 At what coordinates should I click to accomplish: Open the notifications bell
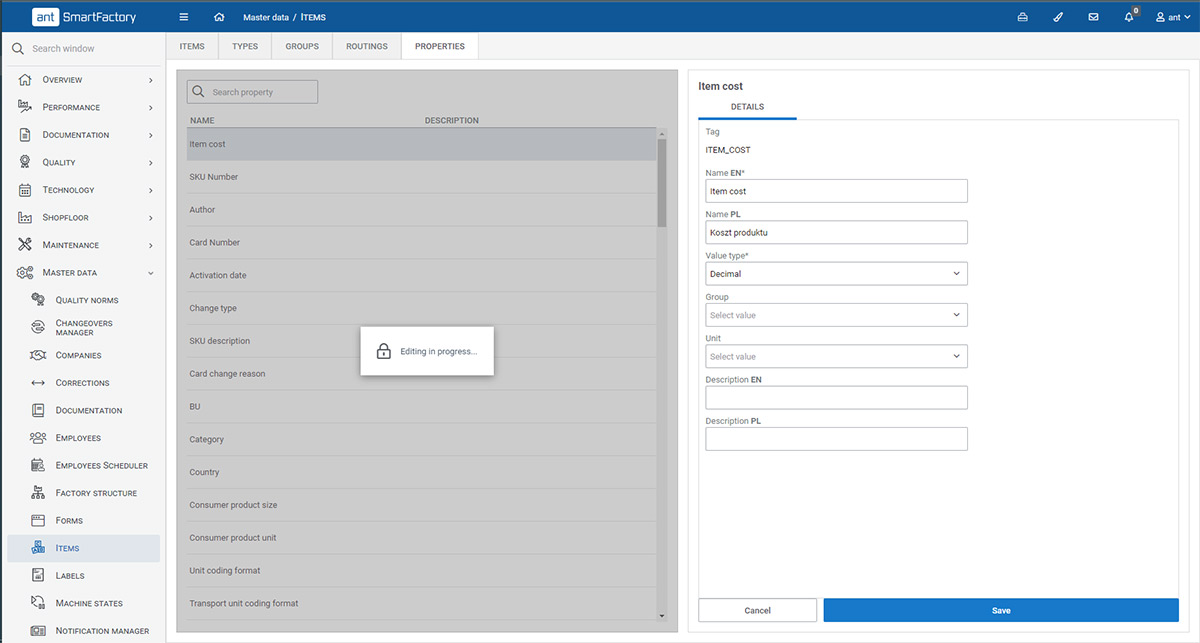click(x=1129, y=17)
